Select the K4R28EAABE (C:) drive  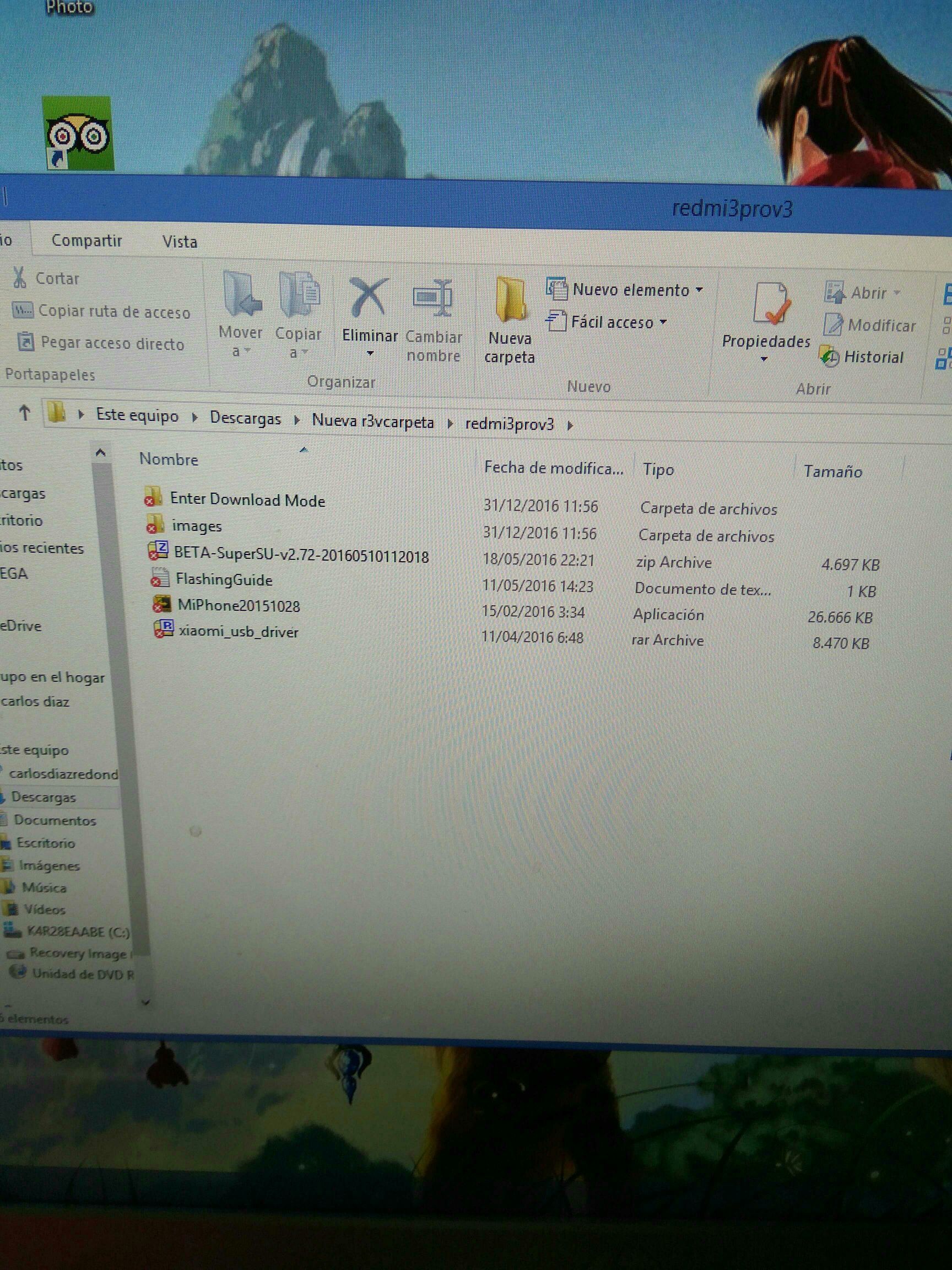click(x=78, y=932)
